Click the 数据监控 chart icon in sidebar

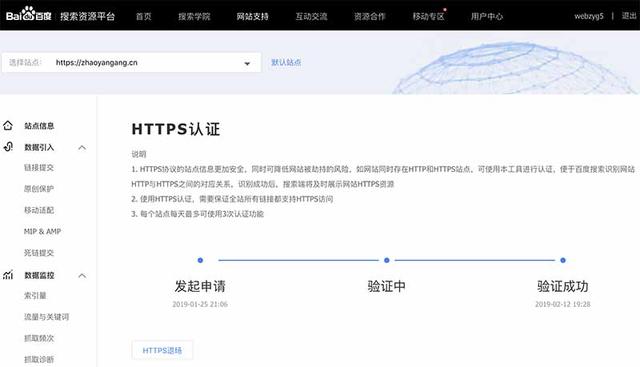8,275
